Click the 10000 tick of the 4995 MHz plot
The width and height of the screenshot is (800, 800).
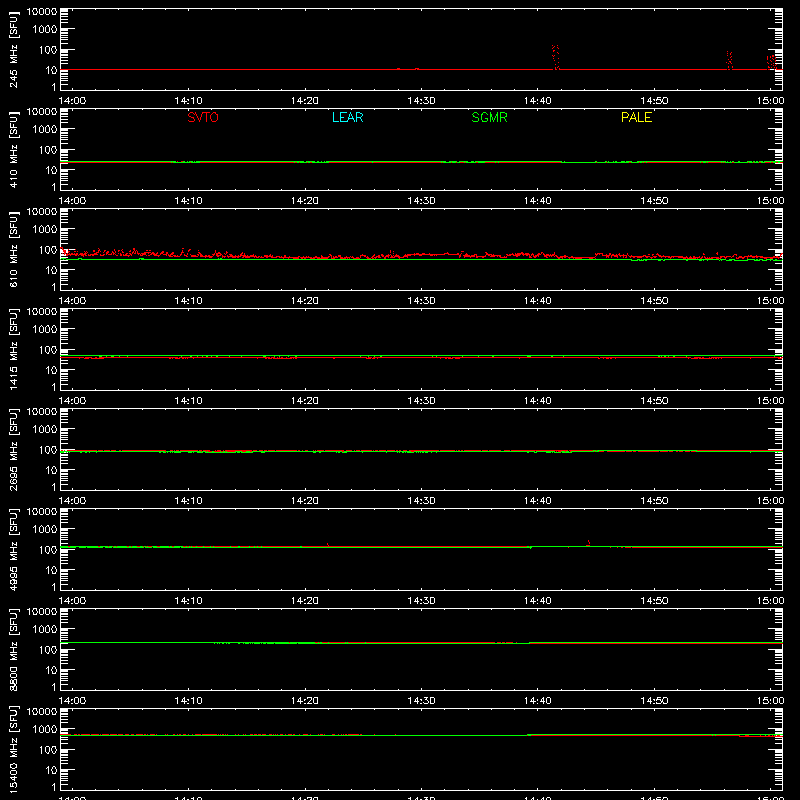[42, 512]
